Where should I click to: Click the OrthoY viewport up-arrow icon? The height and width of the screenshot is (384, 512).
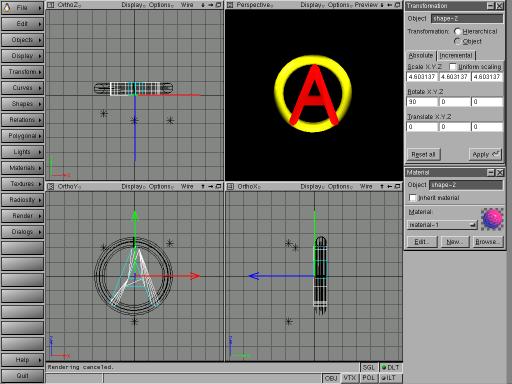coord(203,187)
